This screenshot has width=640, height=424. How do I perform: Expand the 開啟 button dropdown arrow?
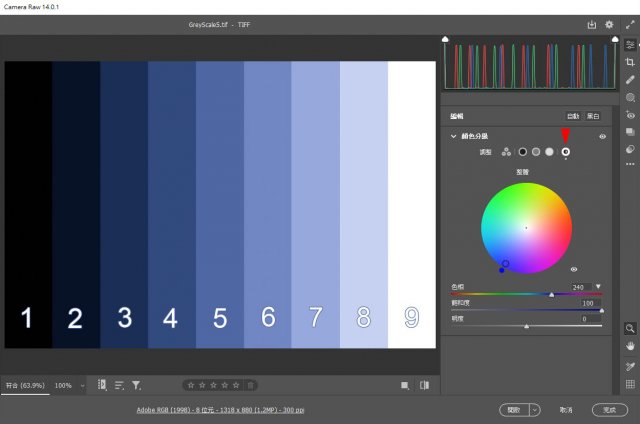pyautogui.click(x=534, y=410)
